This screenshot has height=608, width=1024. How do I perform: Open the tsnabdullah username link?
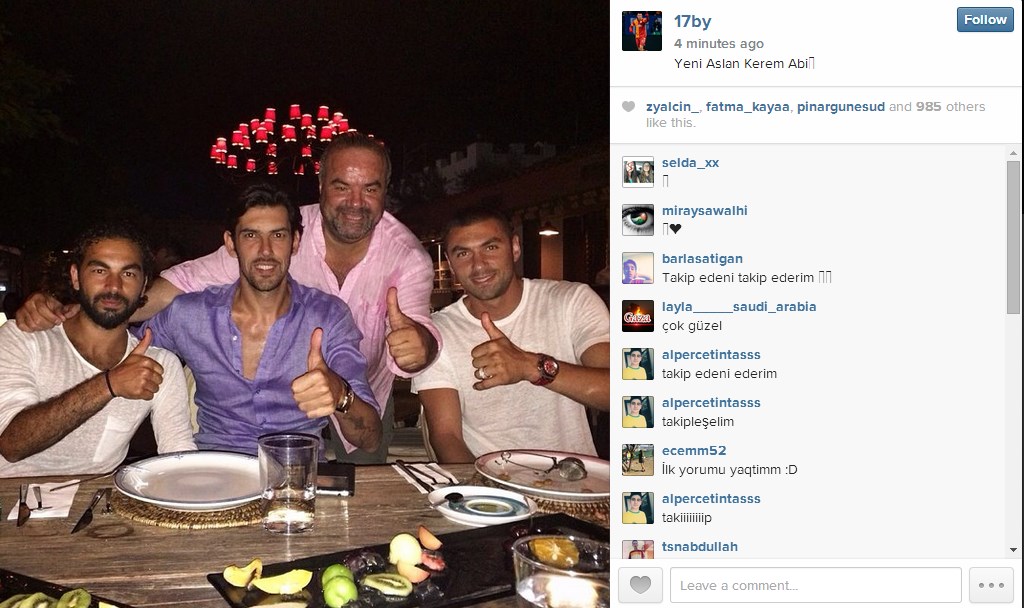click(x=699, y=547)
